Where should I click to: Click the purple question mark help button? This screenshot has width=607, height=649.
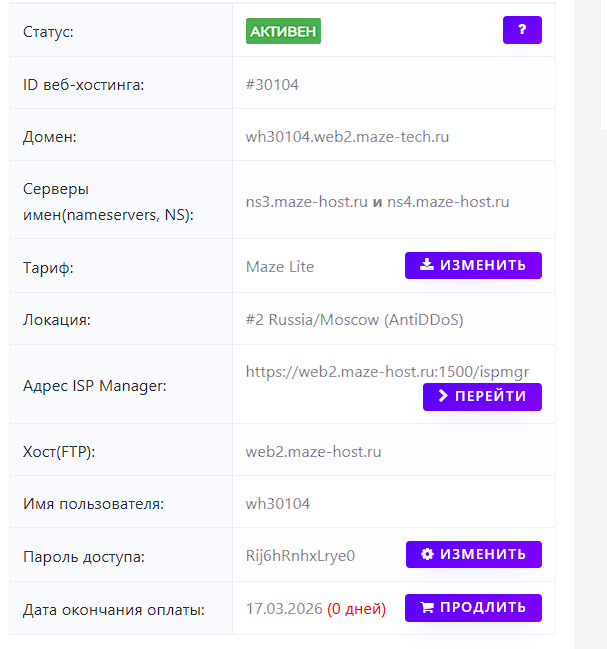pos(522,31)
